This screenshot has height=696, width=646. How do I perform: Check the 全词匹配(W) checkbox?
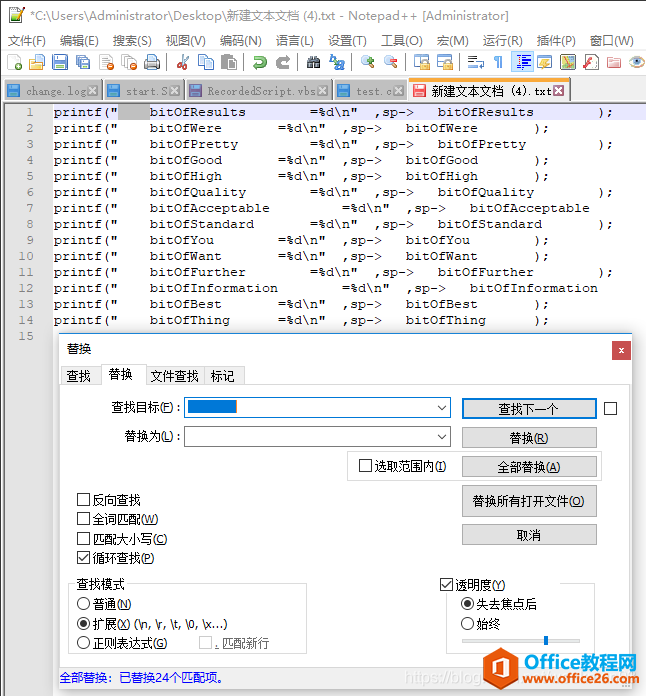pyautogui.click(x=83, y=519)
